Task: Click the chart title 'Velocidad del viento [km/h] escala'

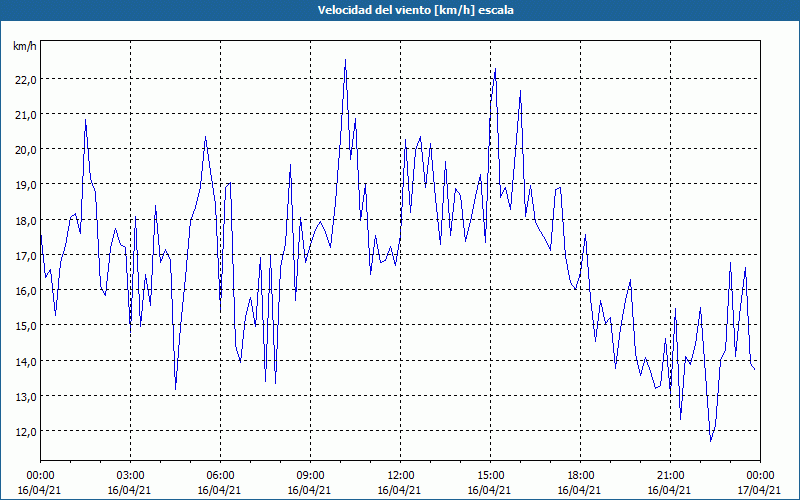Action: tap(415, 10)
